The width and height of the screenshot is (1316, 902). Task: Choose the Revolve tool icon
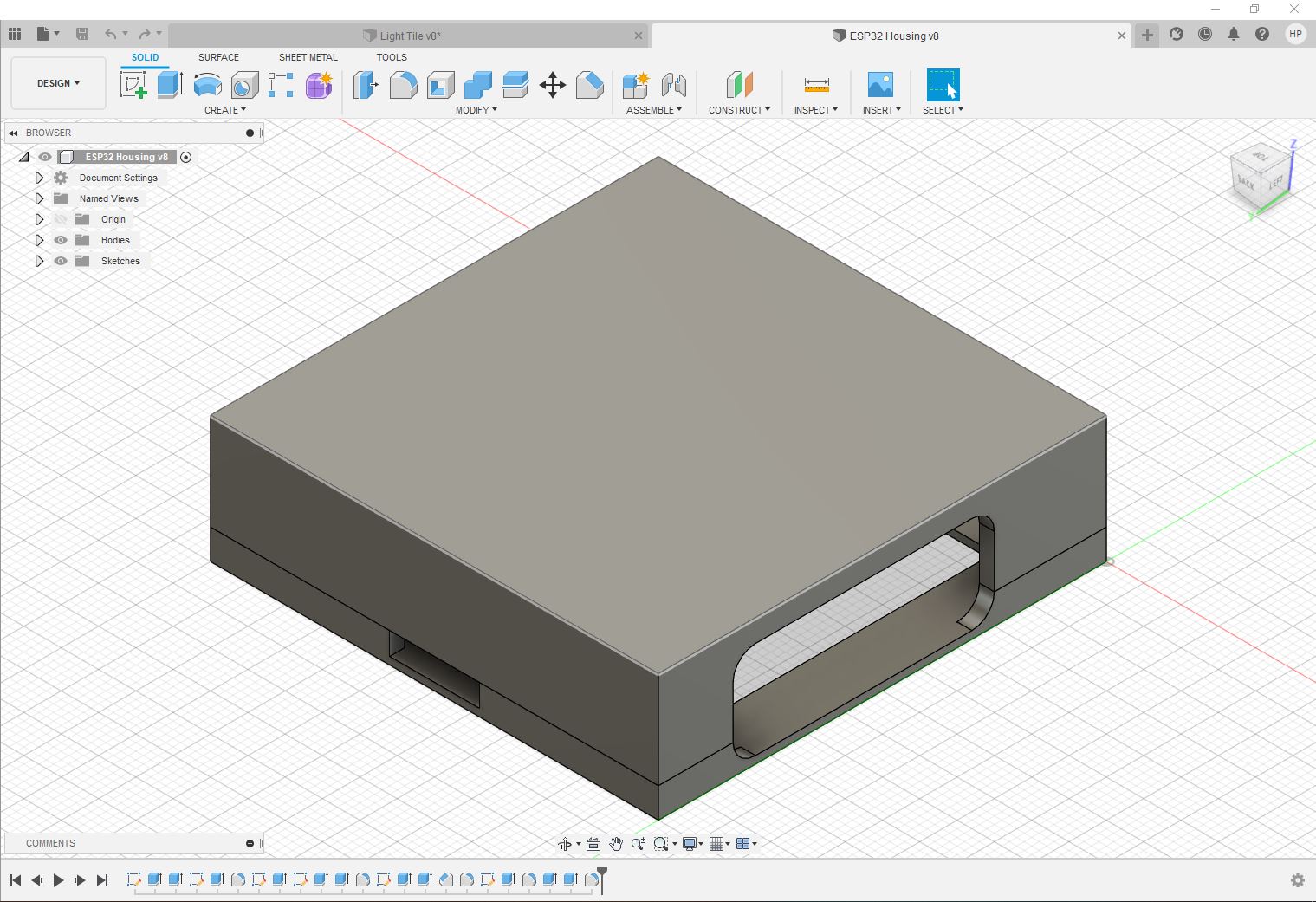(x=208, y=85)
